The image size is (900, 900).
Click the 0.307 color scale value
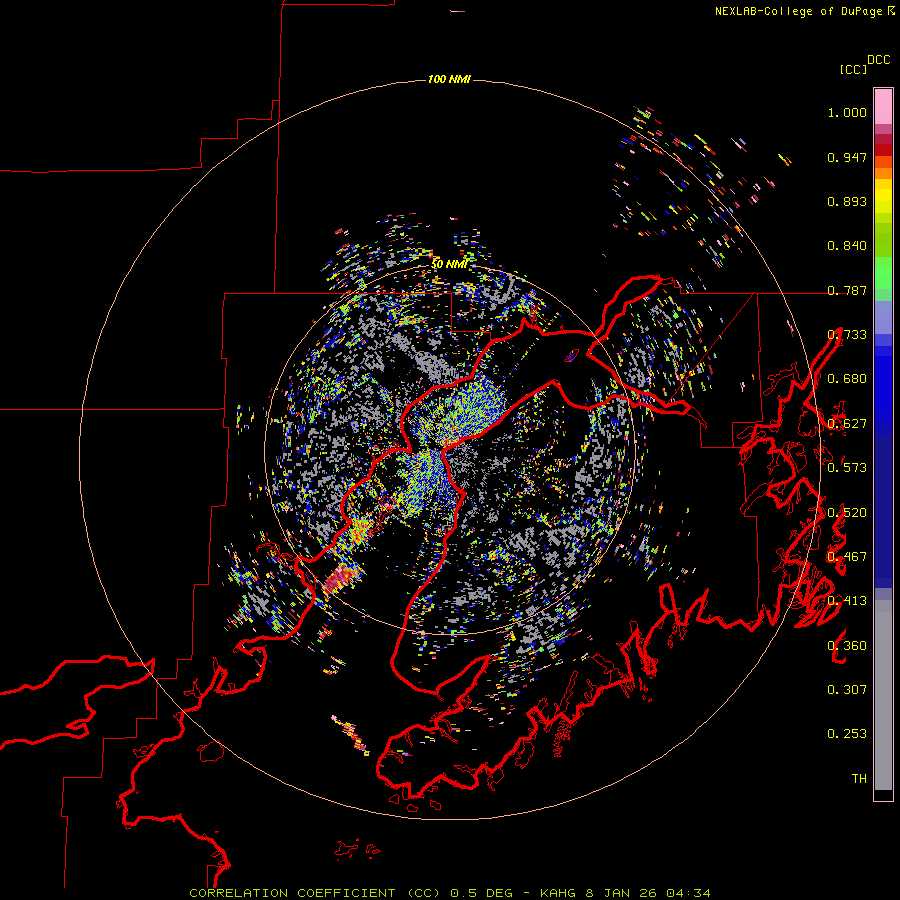[x=847, y=690]
